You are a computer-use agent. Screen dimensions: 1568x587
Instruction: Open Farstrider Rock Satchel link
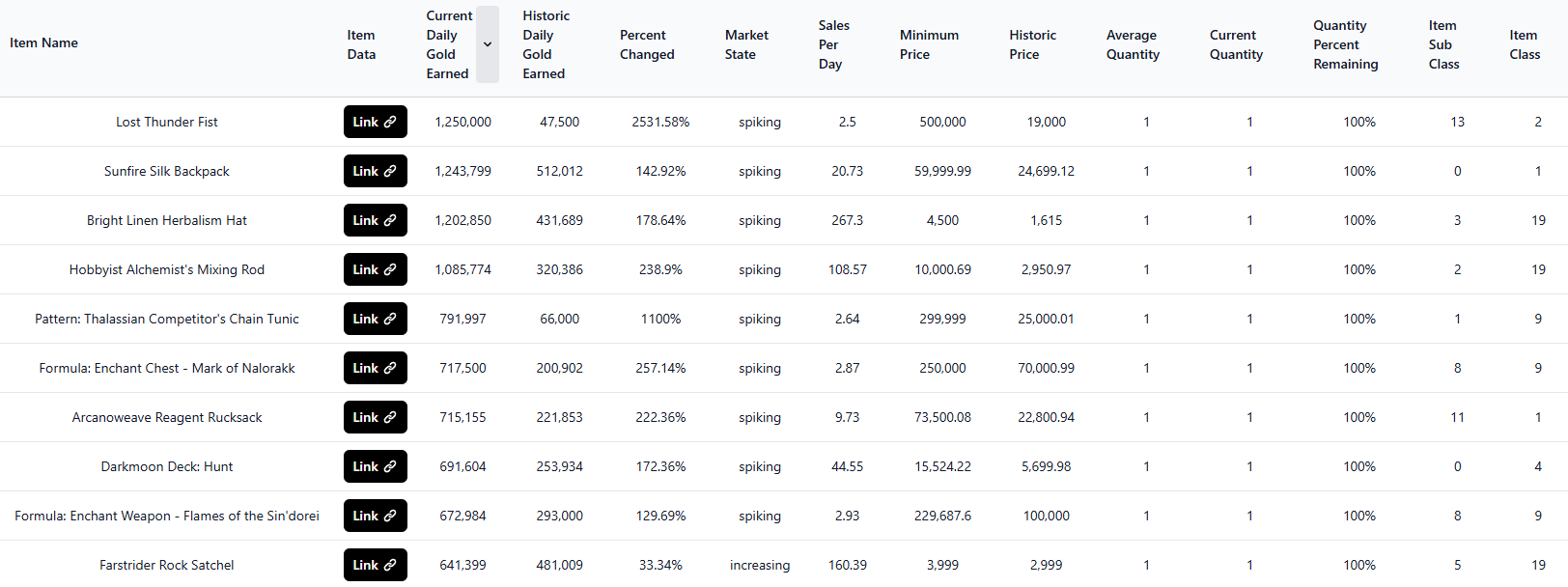[375, 565]
